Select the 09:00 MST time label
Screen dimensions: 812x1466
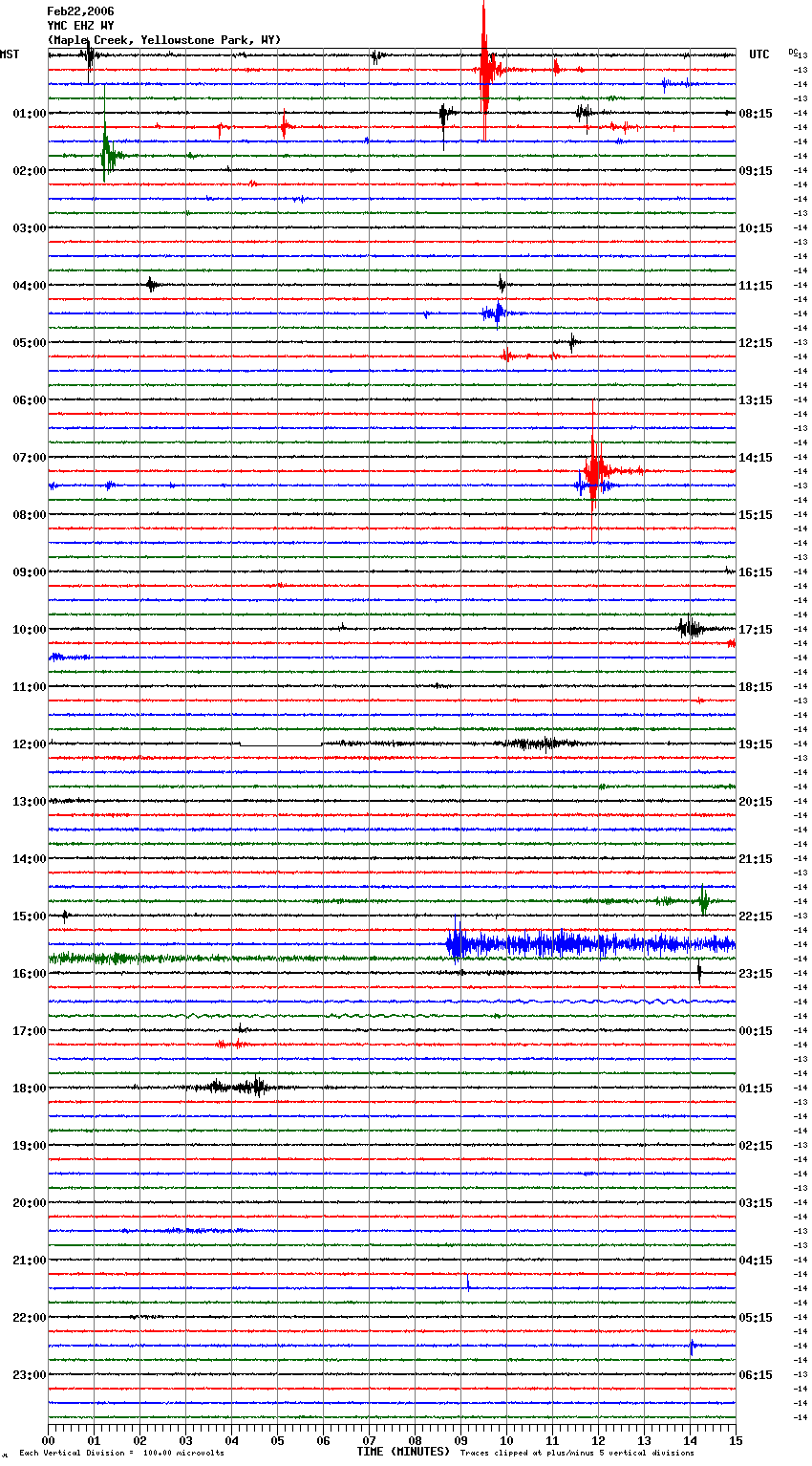(30, 572)
